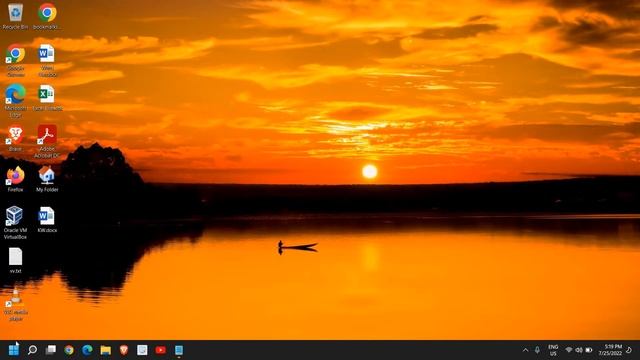The image size is (640, 360).
Task: Select the VLC media player shortcut
Action: (x=15, y=304)
